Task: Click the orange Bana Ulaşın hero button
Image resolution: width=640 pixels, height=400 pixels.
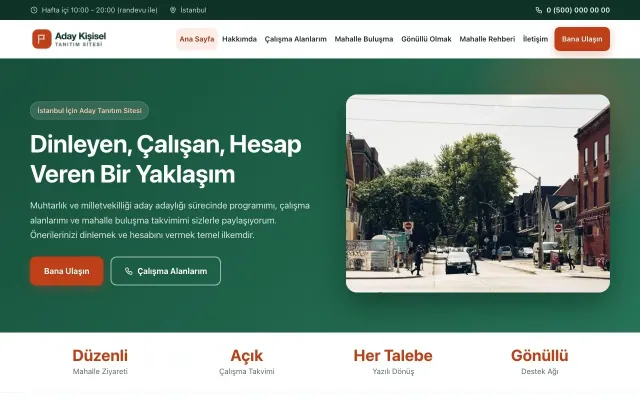Action: click(67, 271)
